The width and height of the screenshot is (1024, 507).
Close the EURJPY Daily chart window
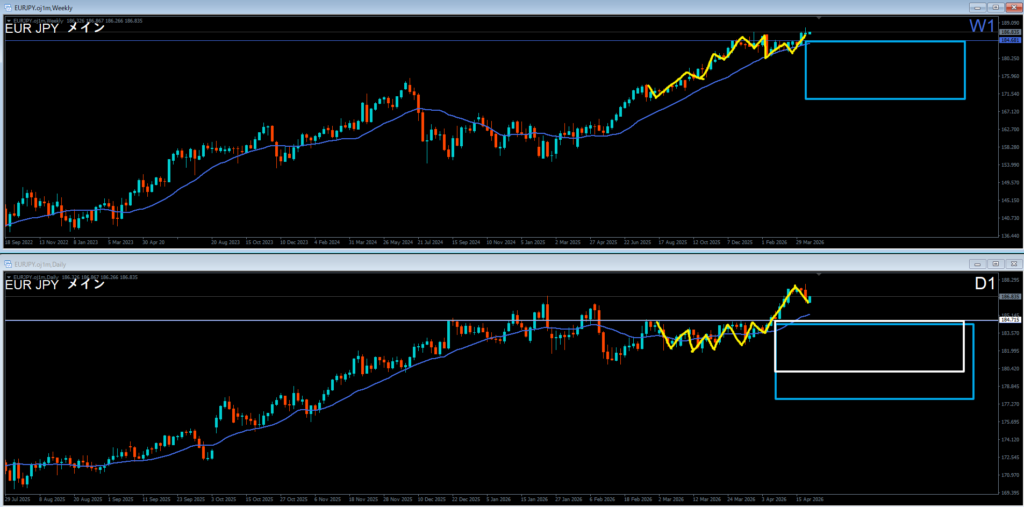coord(1012,263)
